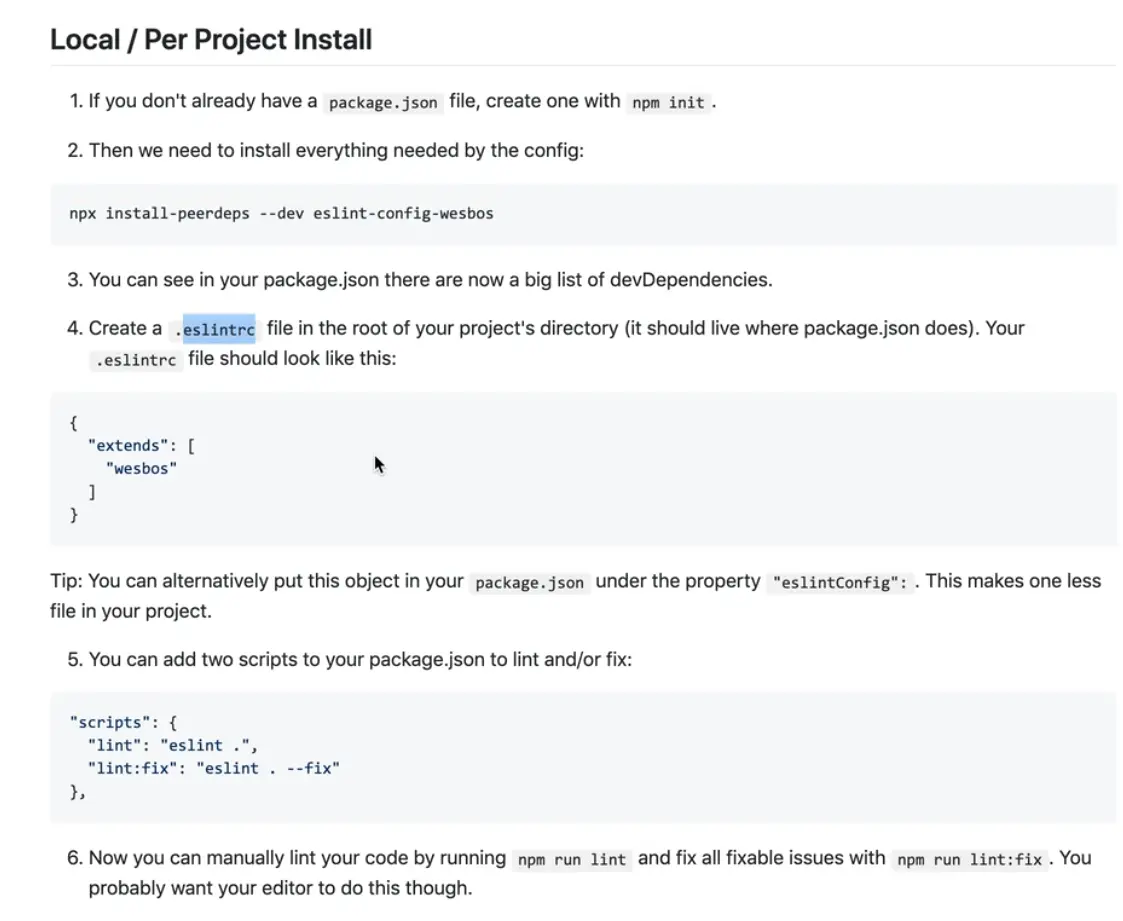Click the npm run lint:fix inline code

969,859
